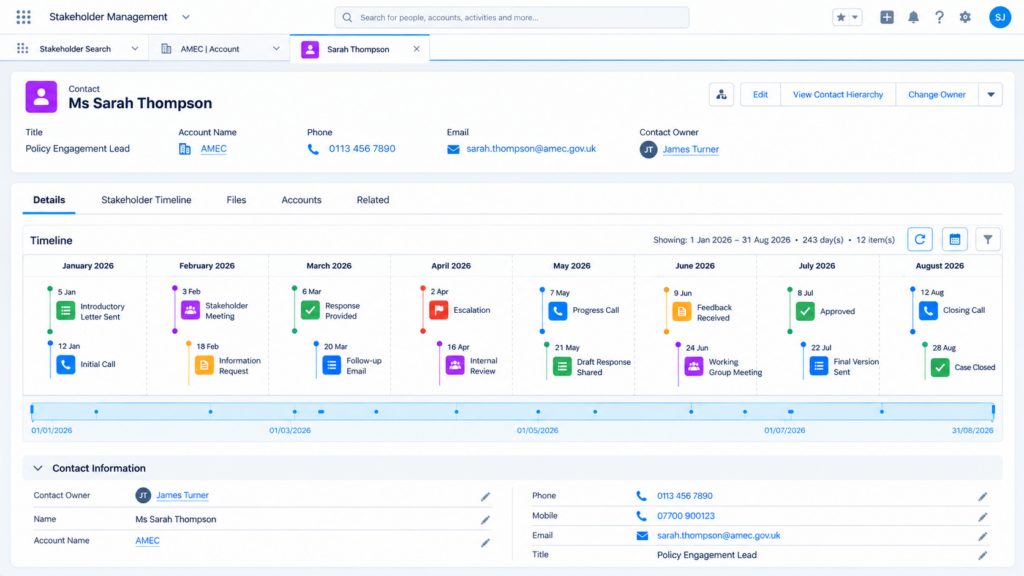Click the global search input field
This screenshot has width=1024, height=576.
click(x=511, y=18)
